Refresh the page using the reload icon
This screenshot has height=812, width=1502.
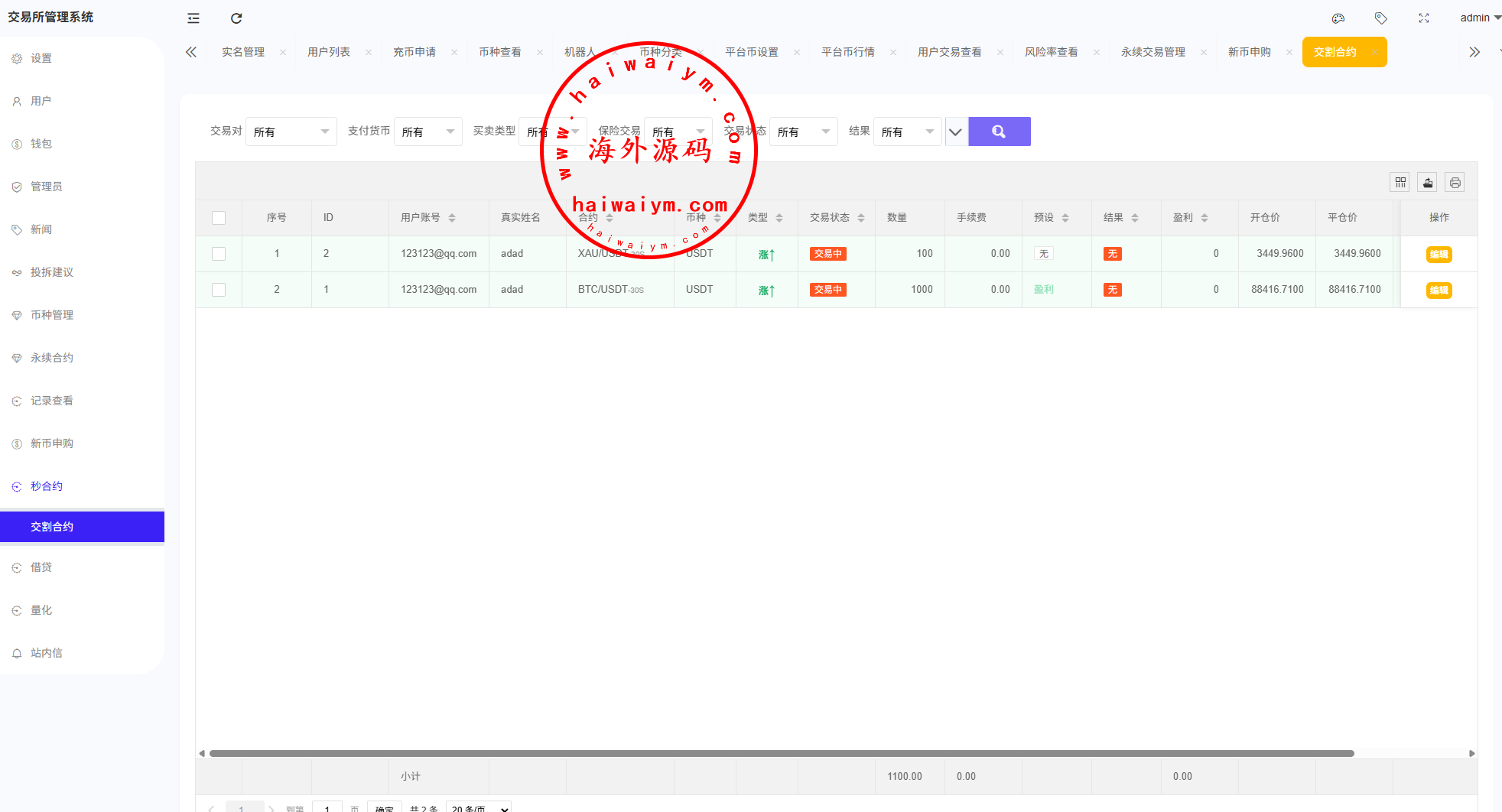[x=236, y=18]
